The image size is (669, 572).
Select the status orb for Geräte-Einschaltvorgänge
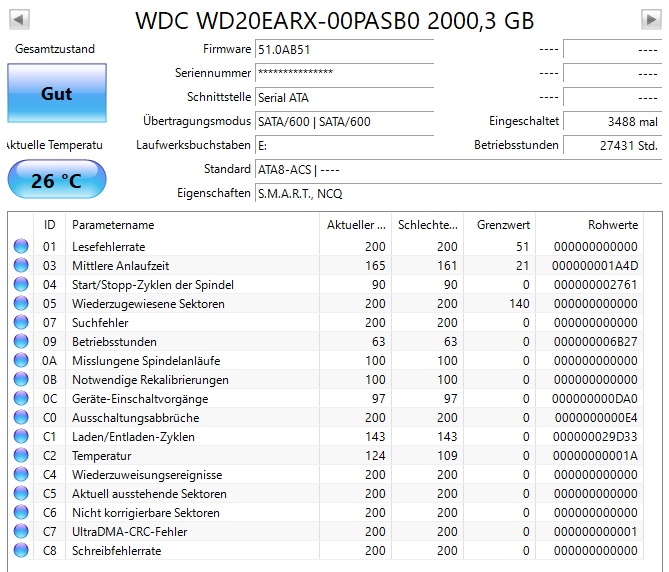tap(21, 398)
